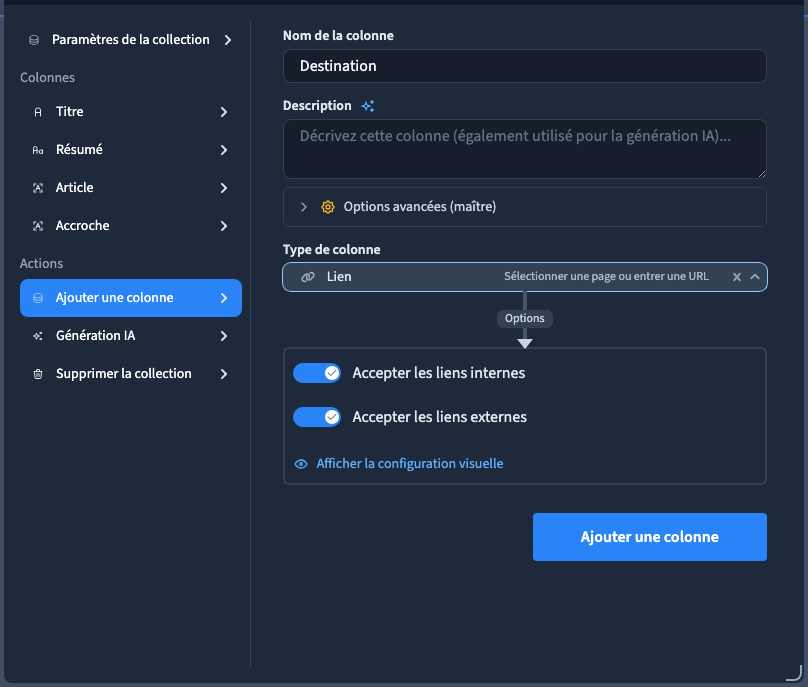Click the sparkle icon next to Génération IA
This screenshot has width=808, height=687.
pos(38,336)
